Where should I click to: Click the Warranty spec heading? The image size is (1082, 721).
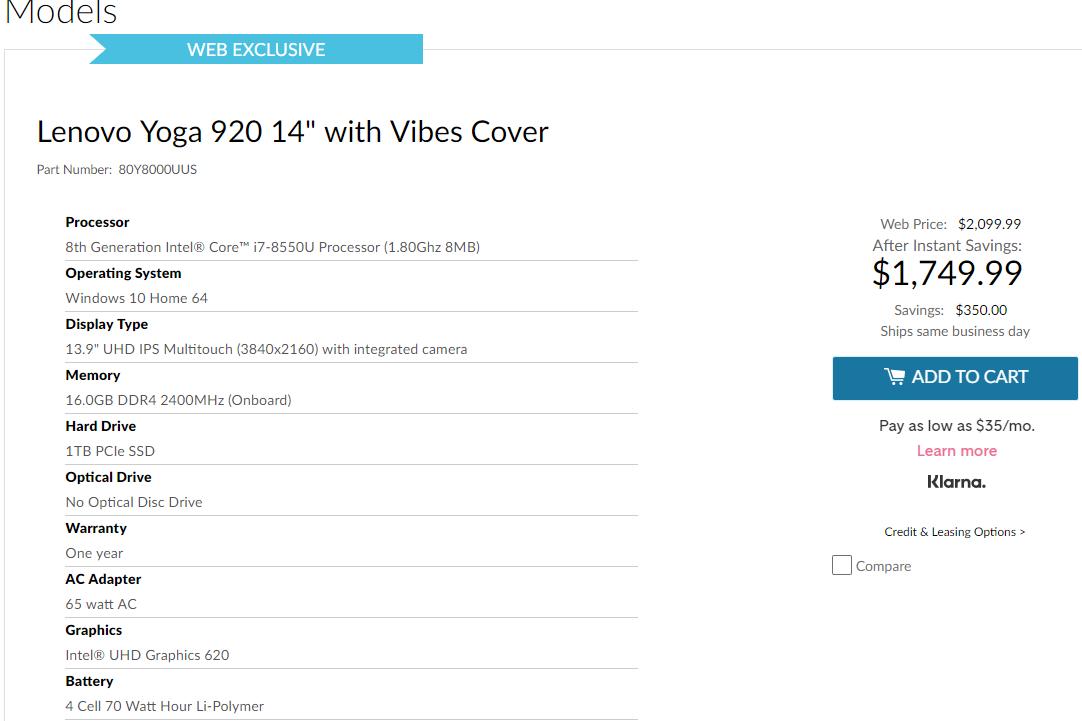(96, 528)
